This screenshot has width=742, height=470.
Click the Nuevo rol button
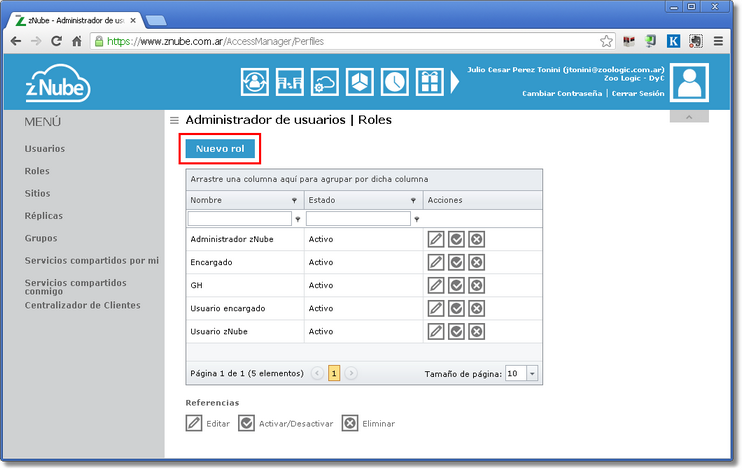coord(219,148)
